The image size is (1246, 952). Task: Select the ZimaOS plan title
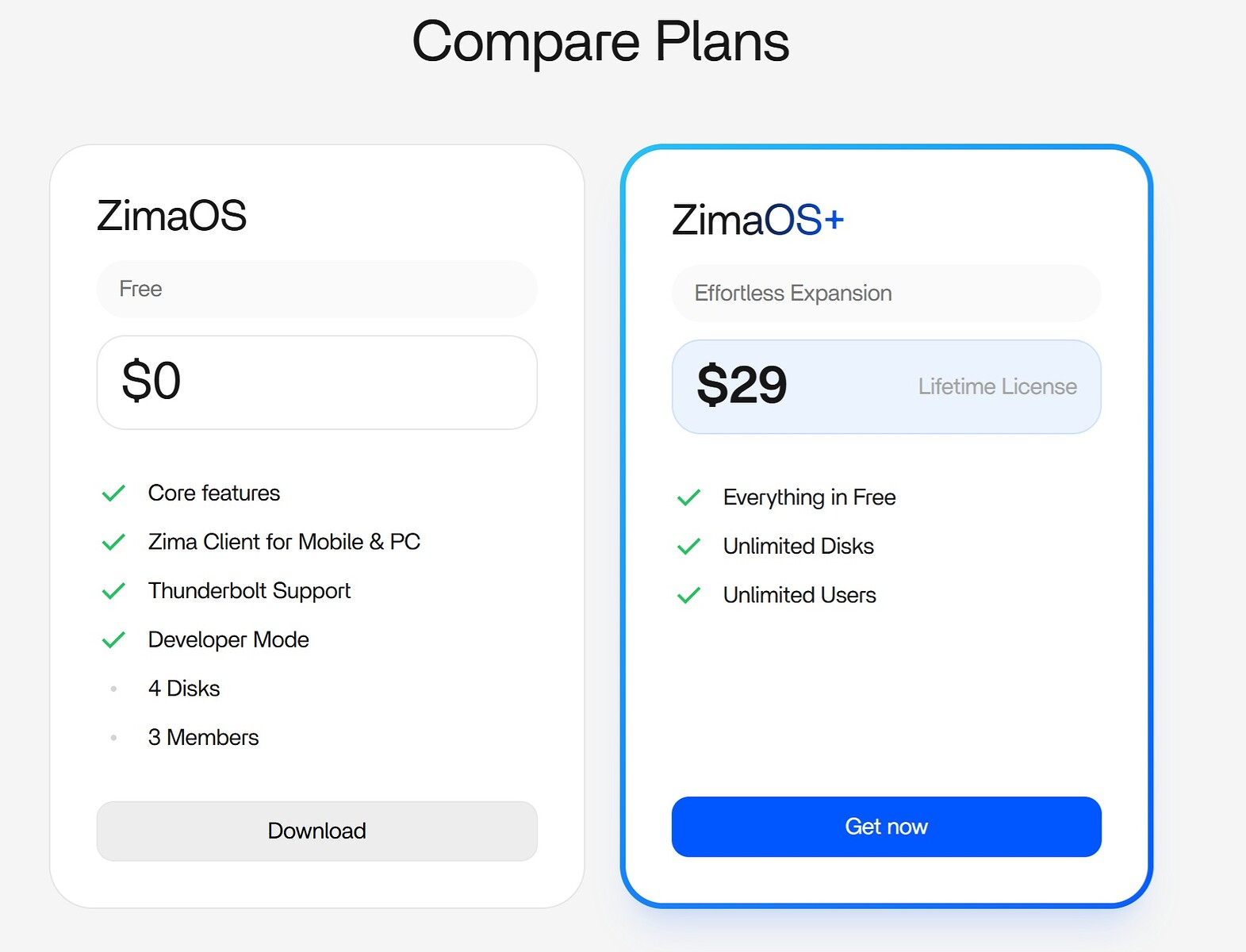click(x=171, y=216)
